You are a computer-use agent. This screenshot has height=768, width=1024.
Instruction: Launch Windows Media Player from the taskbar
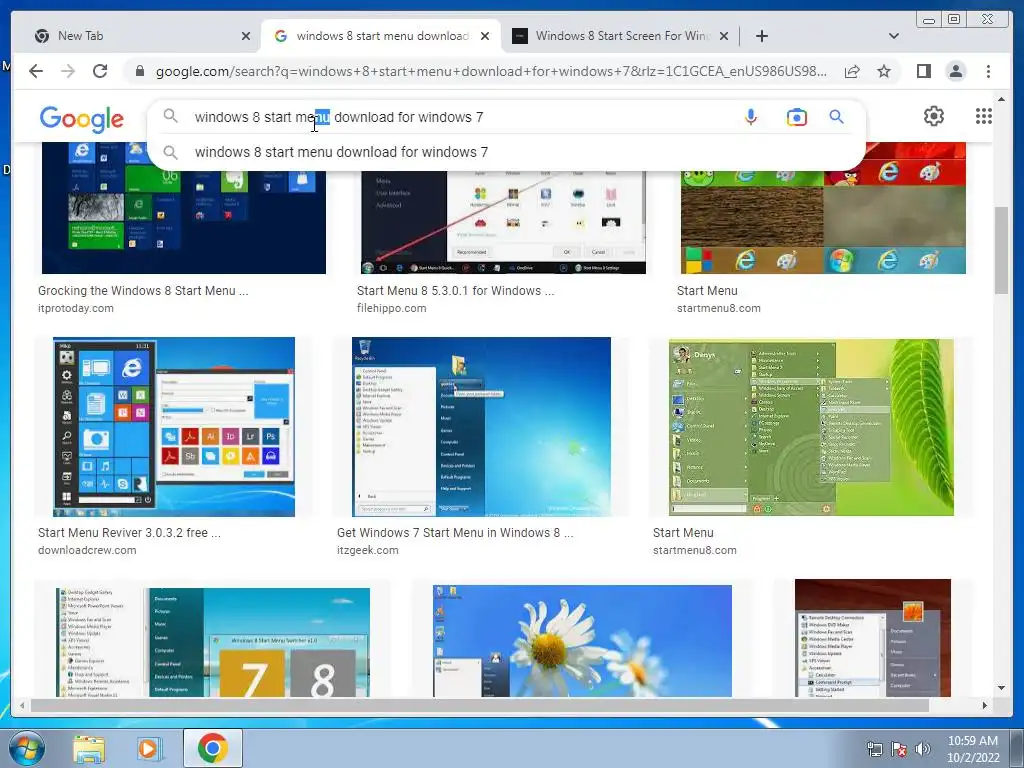[150, 748]
